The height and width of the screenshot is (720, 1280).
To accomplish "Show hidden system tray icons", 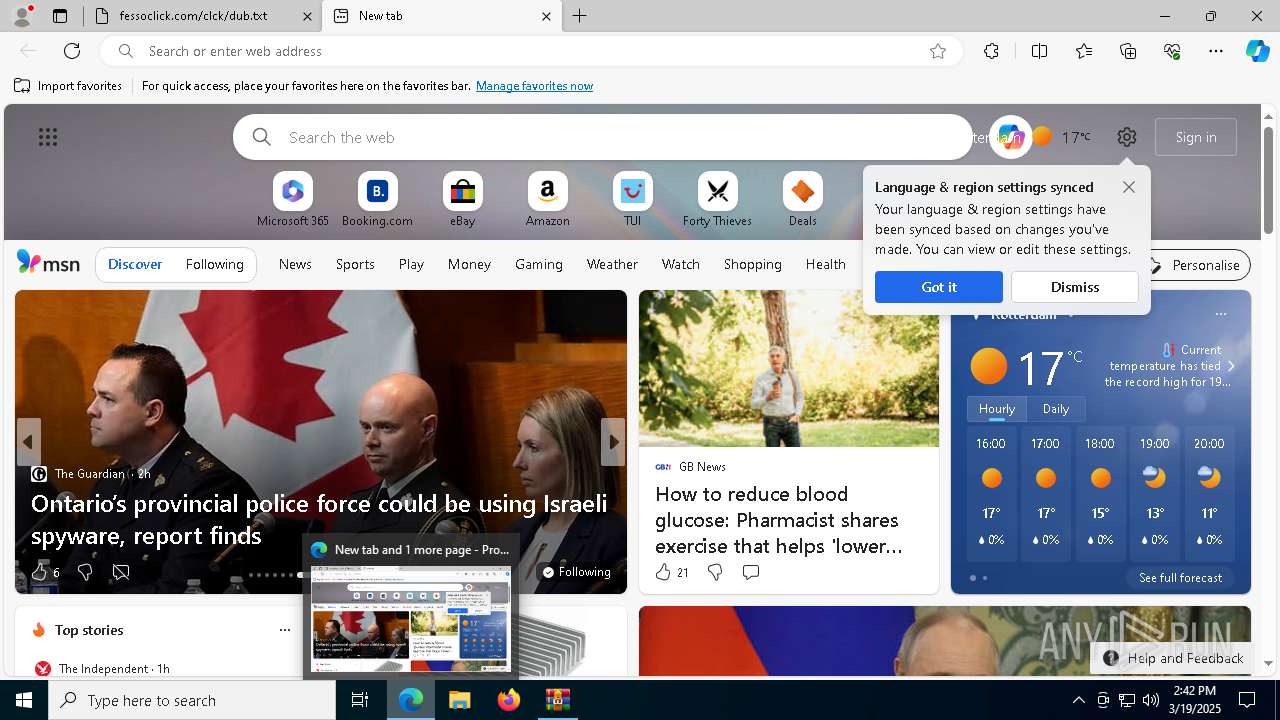I will (x=1078, y=700).
